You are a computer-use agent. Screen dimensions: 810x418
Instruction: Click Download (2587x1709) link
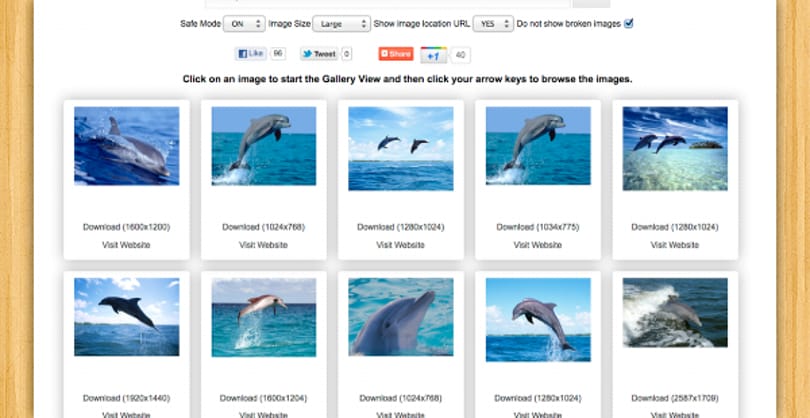[x=675, y=398]
